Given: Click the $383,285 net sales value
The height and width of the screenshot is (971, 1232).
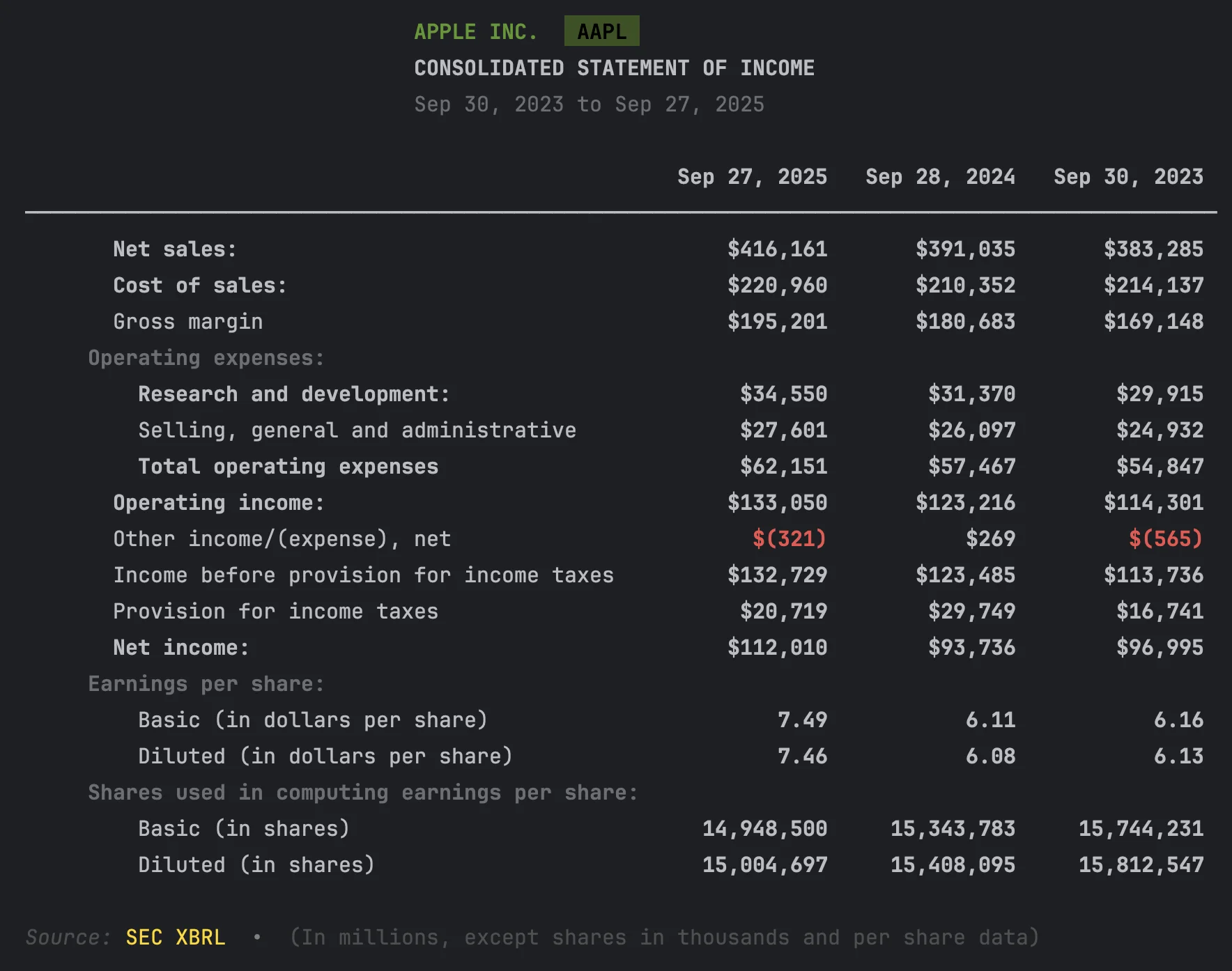Looking at the screenshot, I should 1153,249.
